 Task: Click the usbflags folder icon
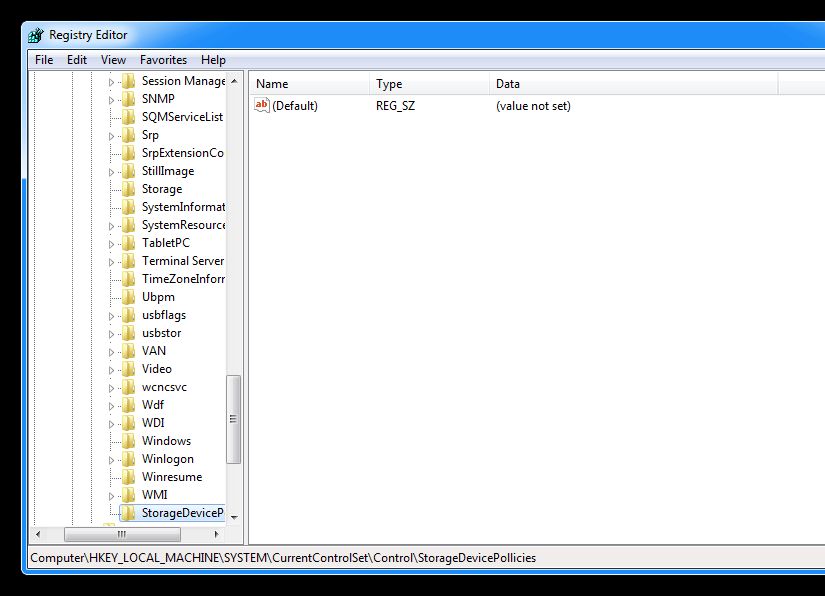coord(128,315)
